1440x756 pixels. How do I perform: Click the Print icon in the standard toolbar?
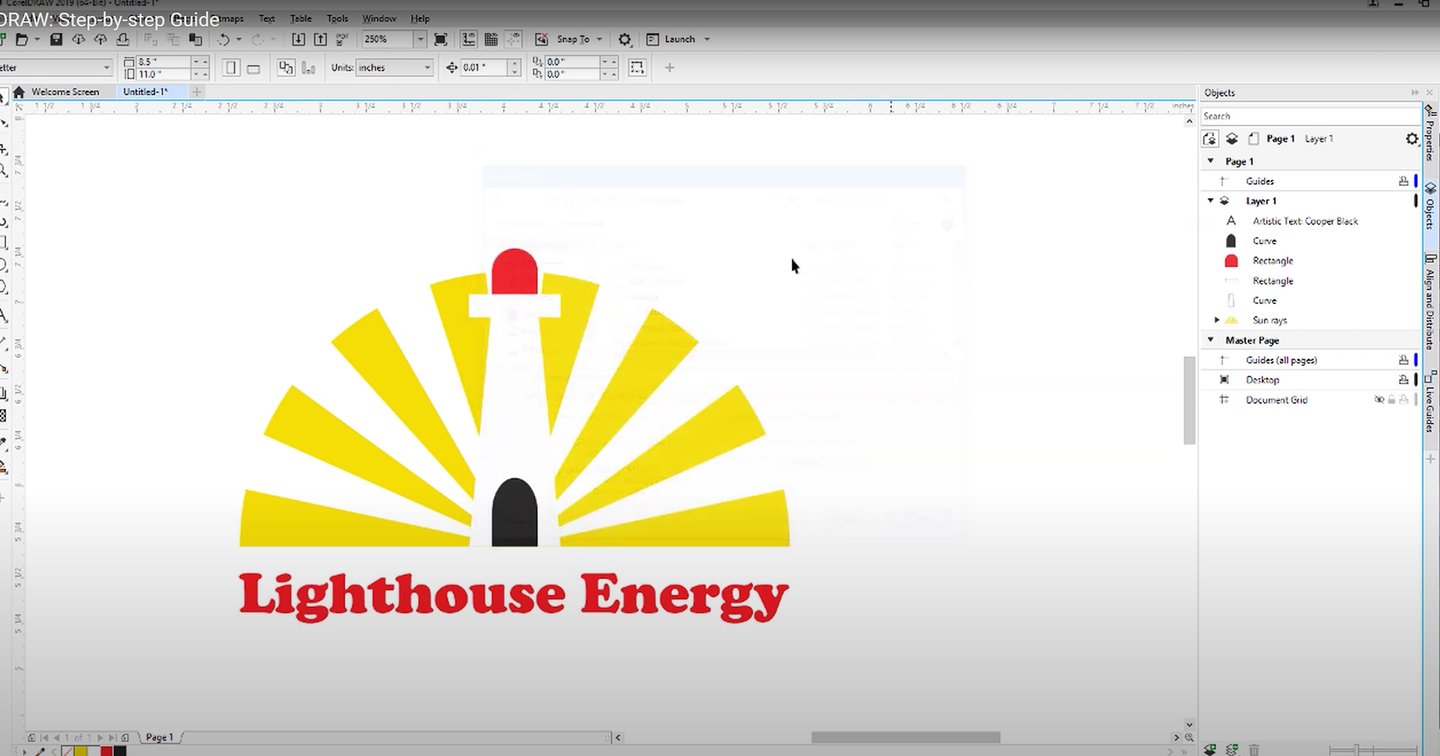(x=124, y=39)
